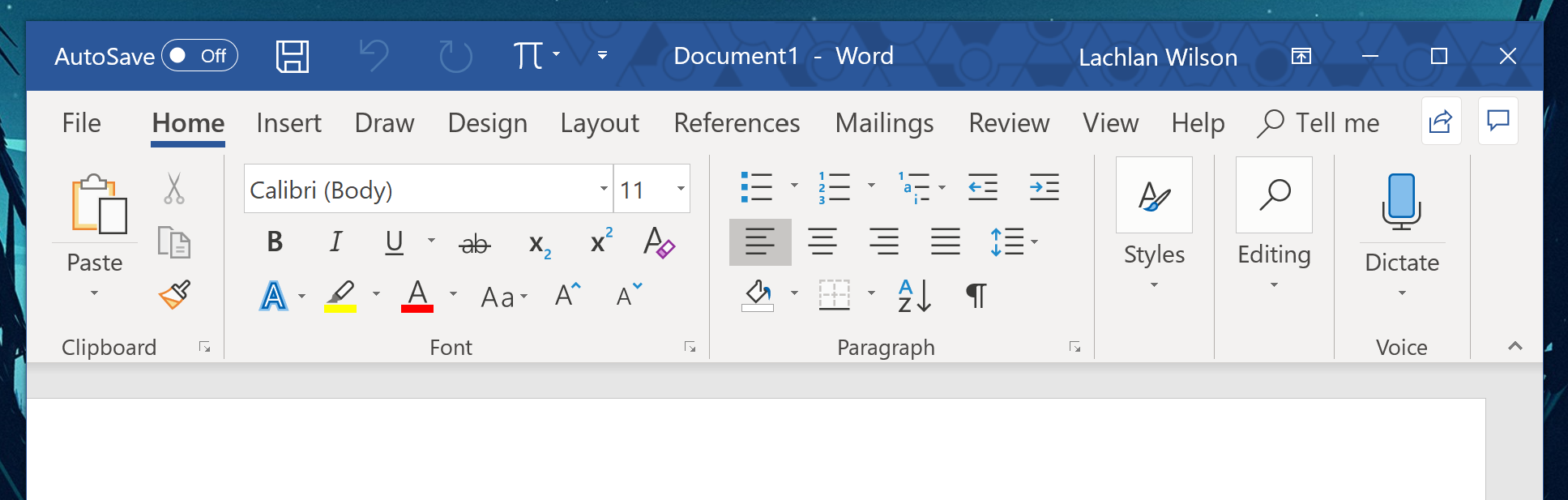
Task: Click the Clear All Formatting icon
Action: [659, 242]
